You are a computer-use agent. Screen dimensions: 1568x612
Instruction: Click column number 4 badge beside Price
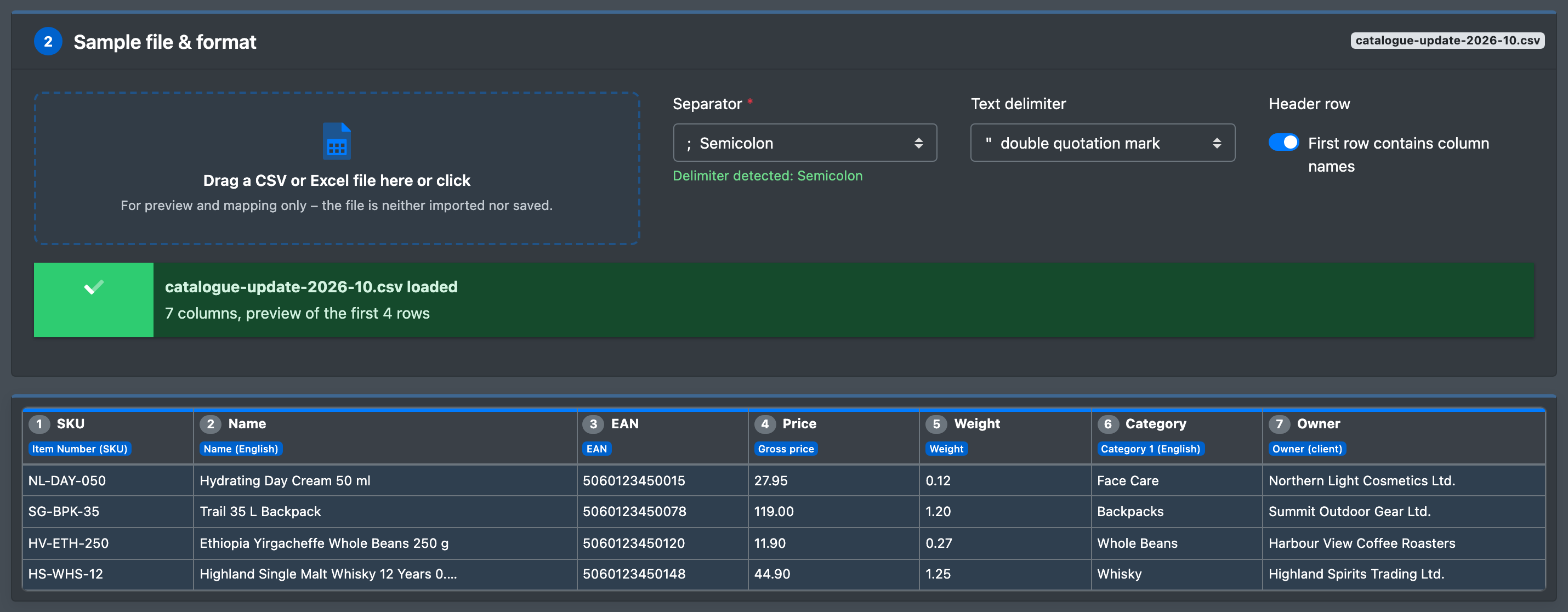[765, 424]
